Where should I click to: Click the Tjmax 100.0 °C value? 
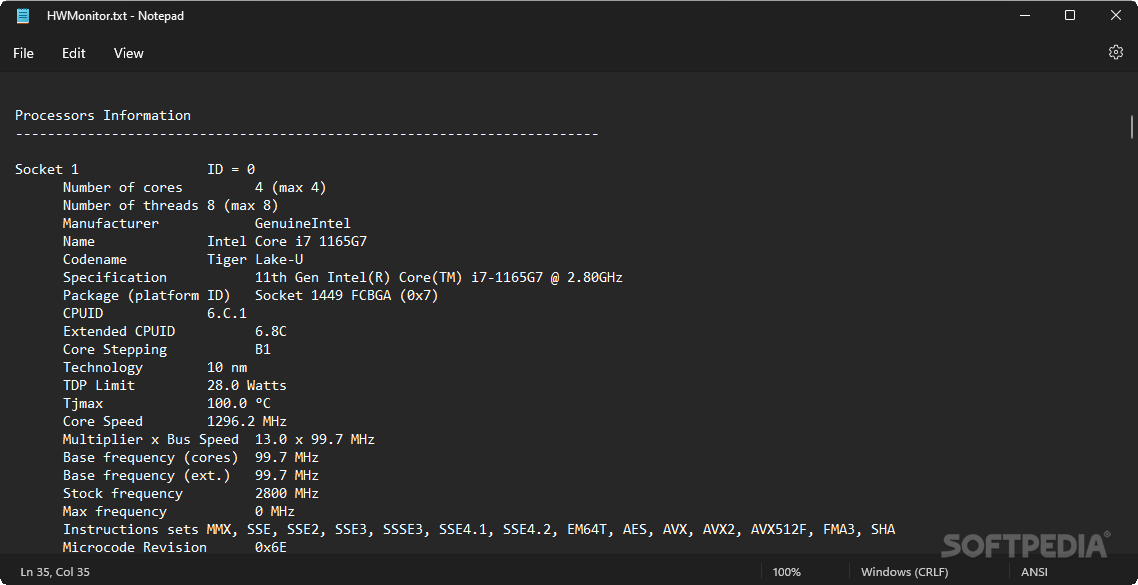point(239,404)
